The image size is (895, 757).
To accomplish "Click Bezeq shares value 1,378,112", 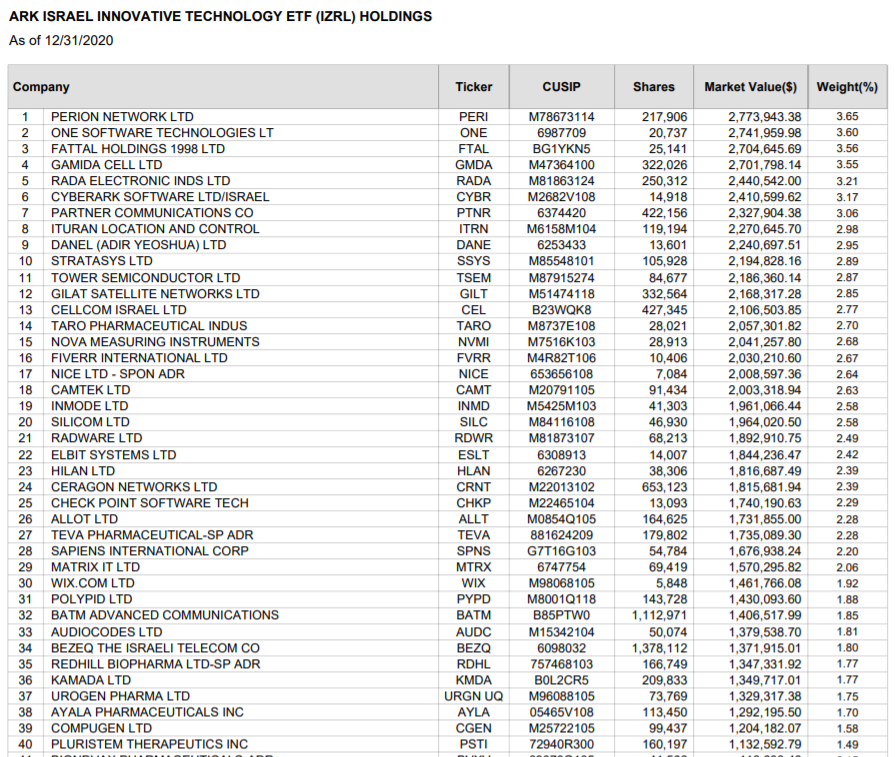I will (659, 647).
